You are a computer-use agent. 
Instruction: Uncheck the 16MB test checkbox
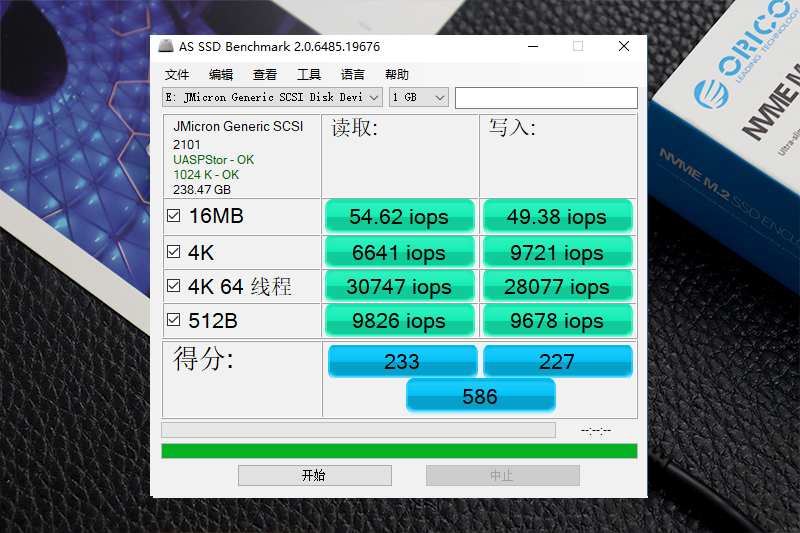click(x=173, y=216)
